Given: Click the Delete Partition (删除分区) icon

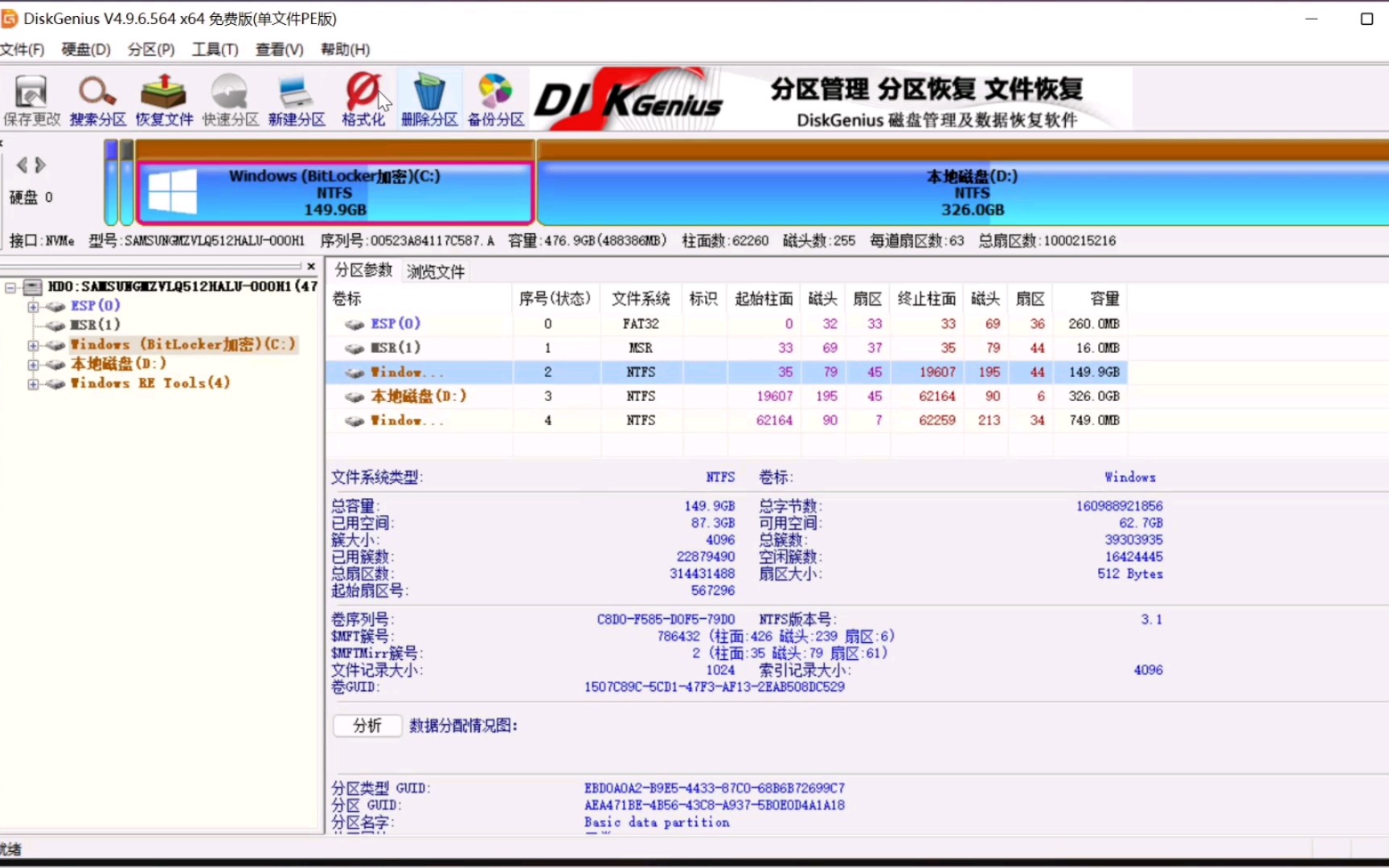Looking at the screenshot, I should point(429,100).
